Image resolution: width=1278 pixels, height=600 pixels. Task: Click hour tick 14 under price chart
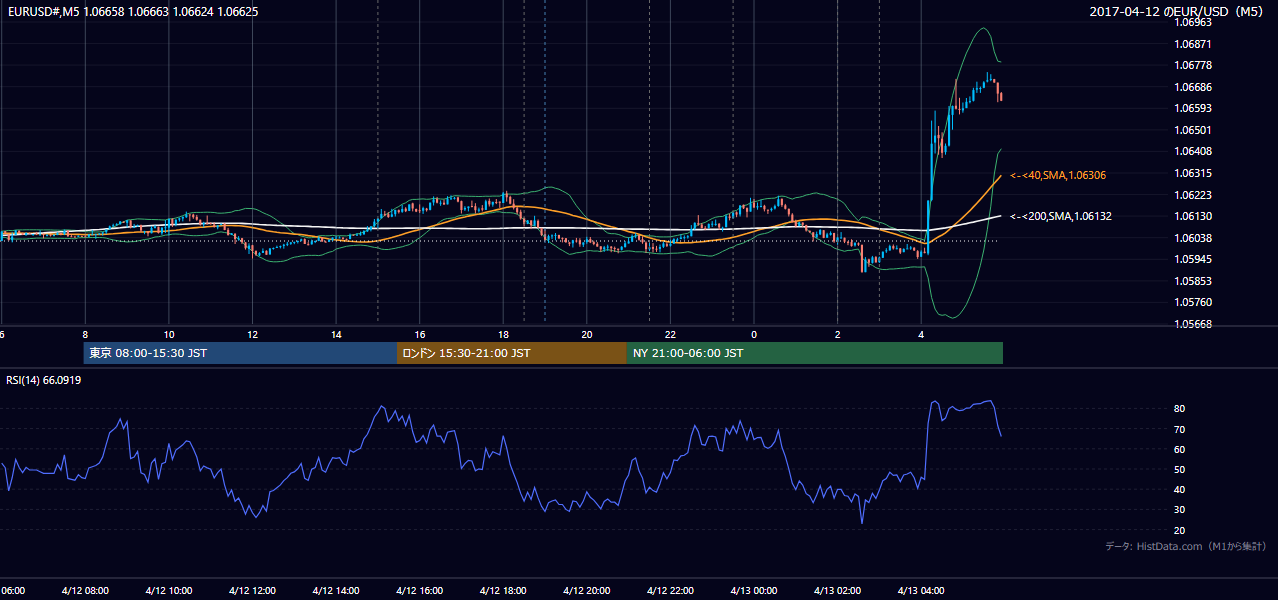(x=336, y=334)
